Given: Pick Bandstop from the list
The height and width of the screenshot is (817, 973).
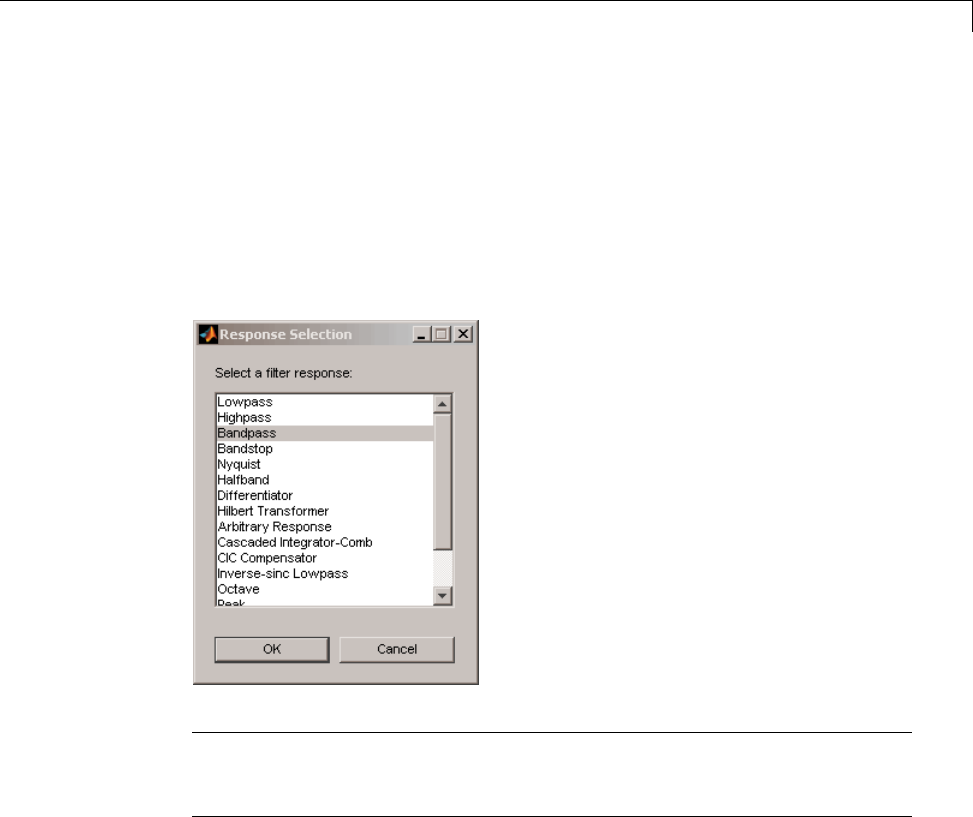Looking at the screenshot, I should click(x=325, y=449).
